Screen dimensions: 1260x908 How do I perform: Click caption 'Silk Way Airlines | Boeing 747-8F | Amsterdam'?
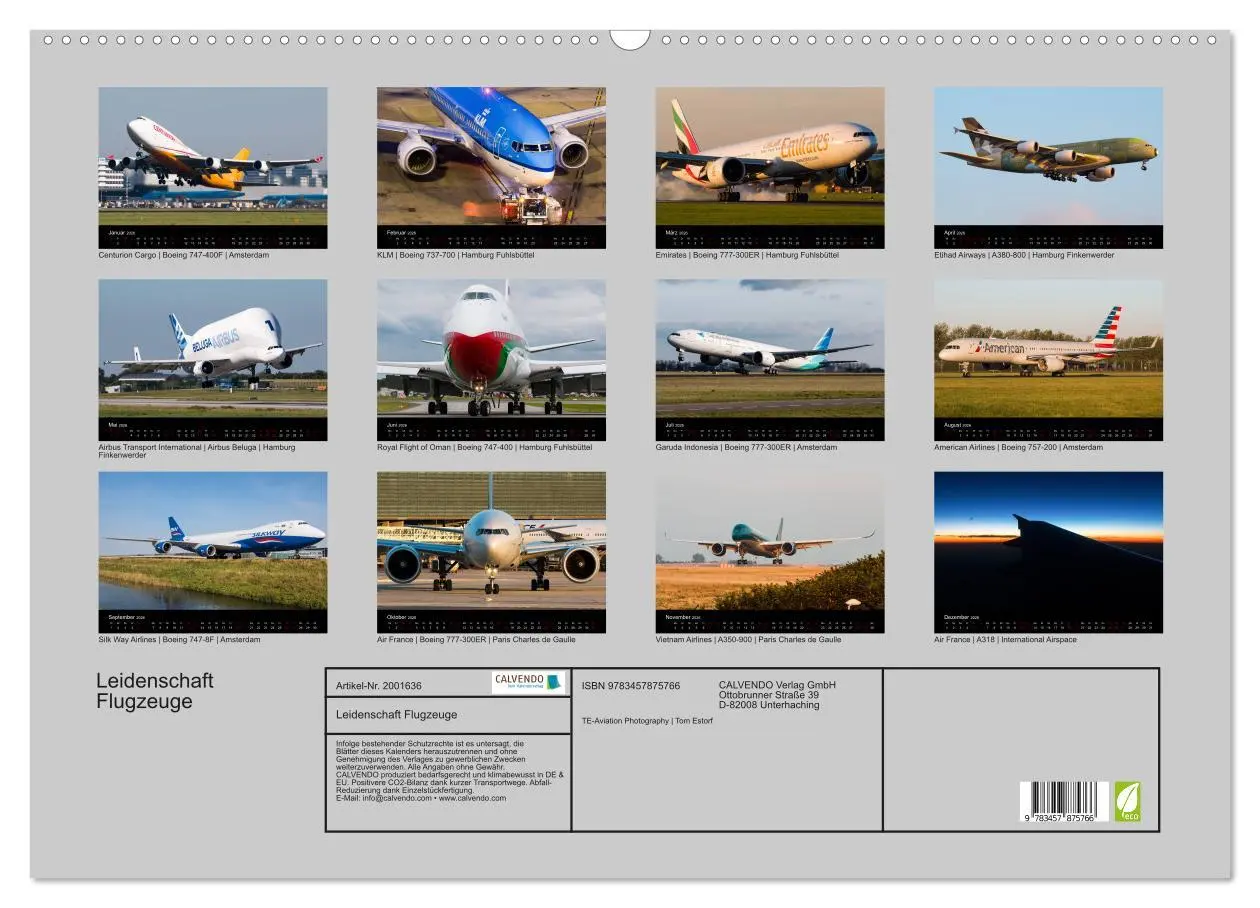[x=179, y=640]
